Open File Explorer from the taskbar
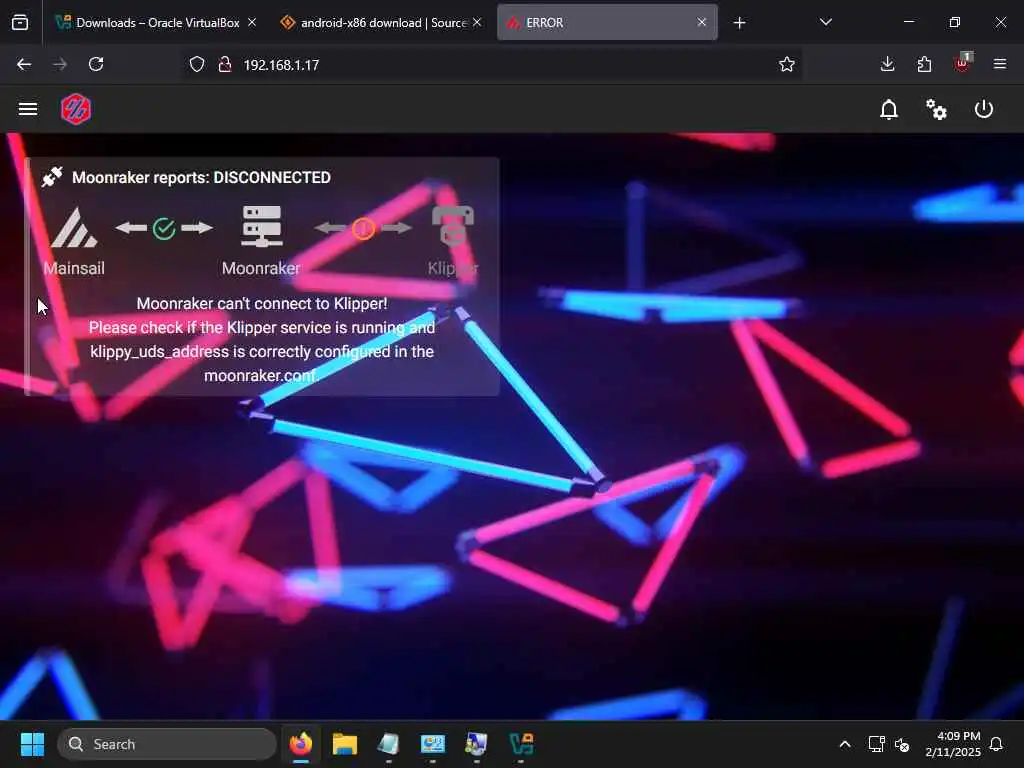Screen dimensions: 1024x768 (344, 744)
